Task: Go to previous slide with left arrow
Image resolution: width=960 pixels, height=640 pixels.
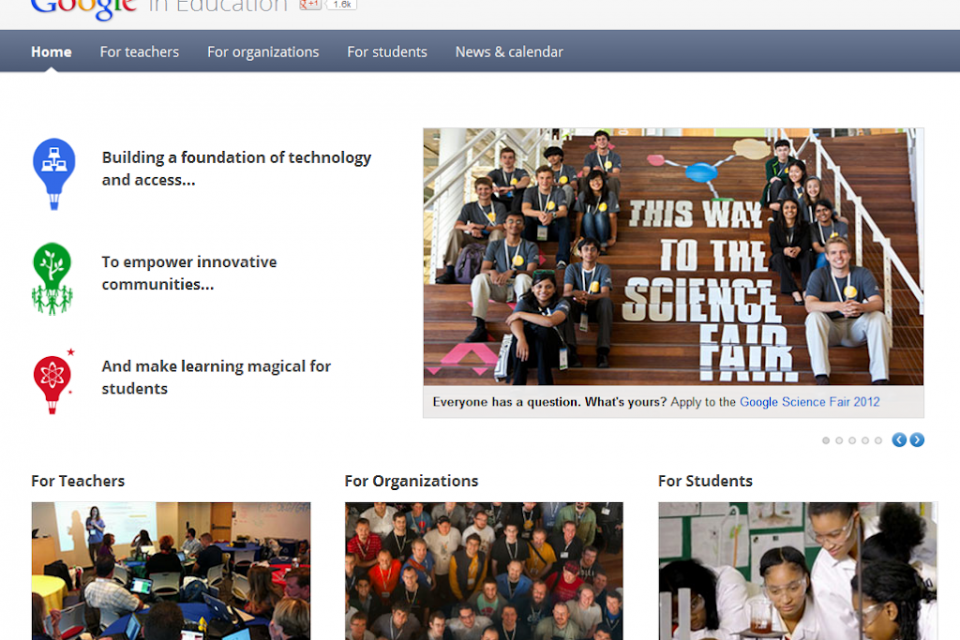Action: tap(899, 440)
